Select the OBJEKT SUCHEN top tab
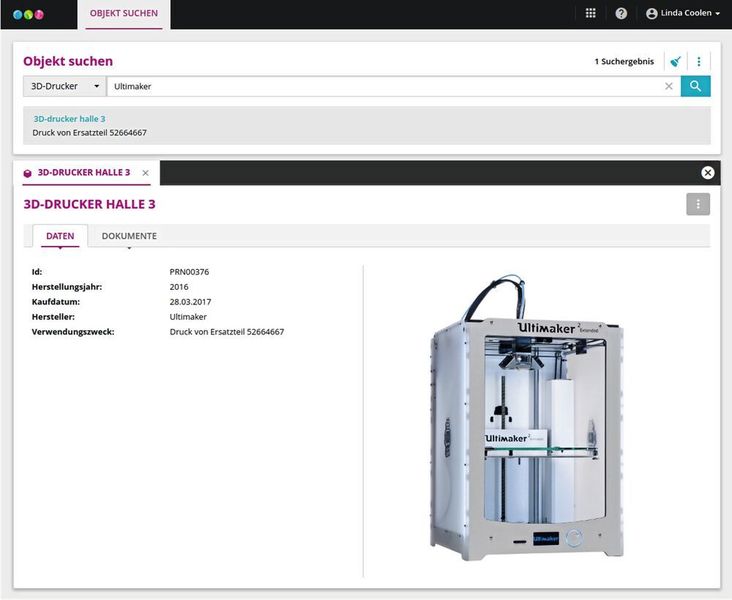 click(x=124, y=14)
